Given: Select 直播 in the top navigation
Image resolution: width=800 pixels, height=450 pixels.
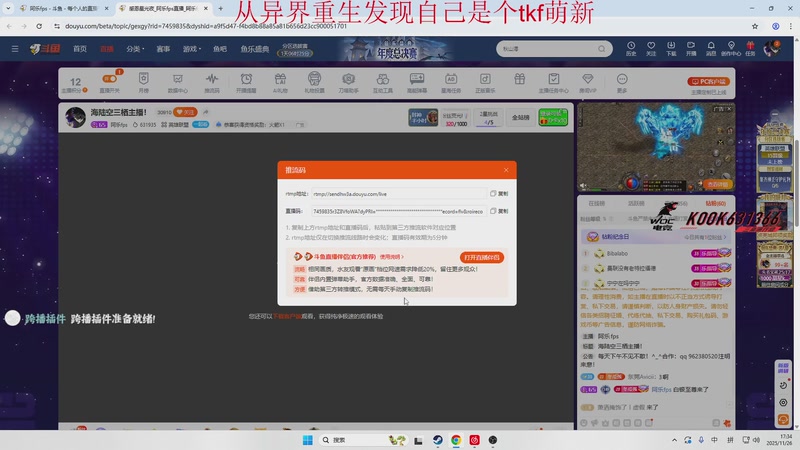Looking at the screenshot, I should tap(107, 49).
